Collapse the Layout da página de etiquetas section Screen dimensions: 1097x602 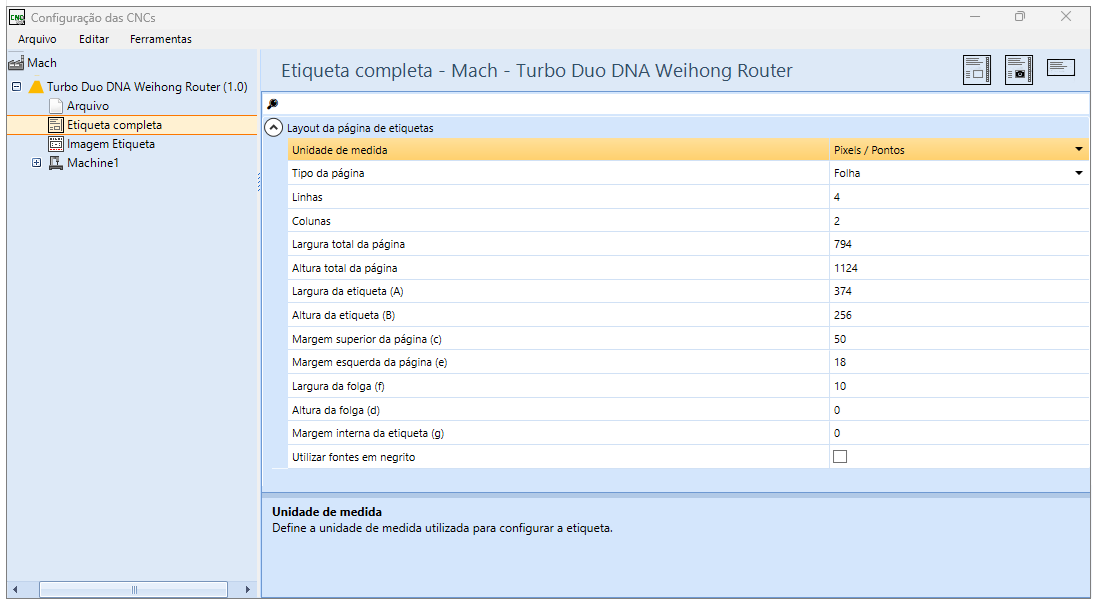coord(274,127)
